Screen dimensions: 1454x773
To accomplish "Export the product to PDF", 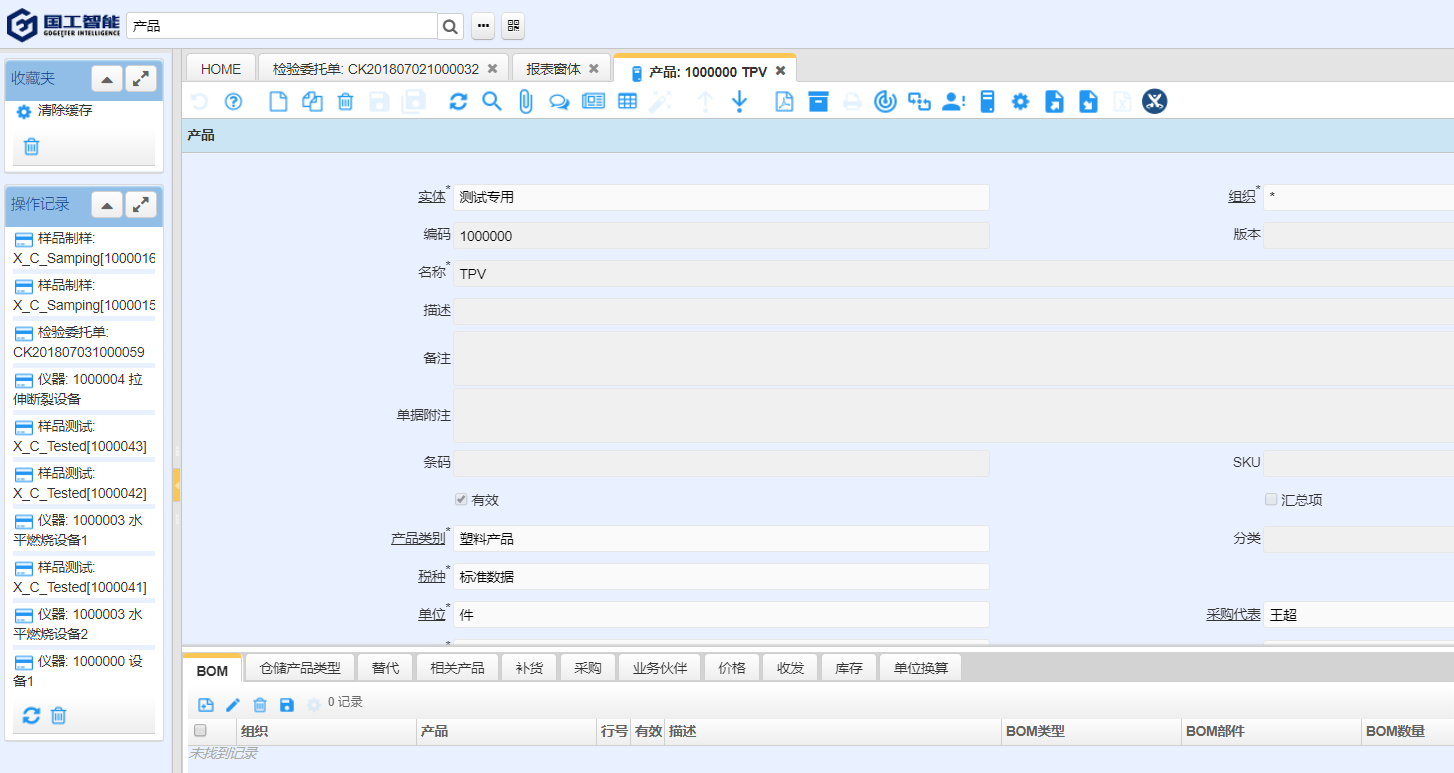I will point(784,101).
